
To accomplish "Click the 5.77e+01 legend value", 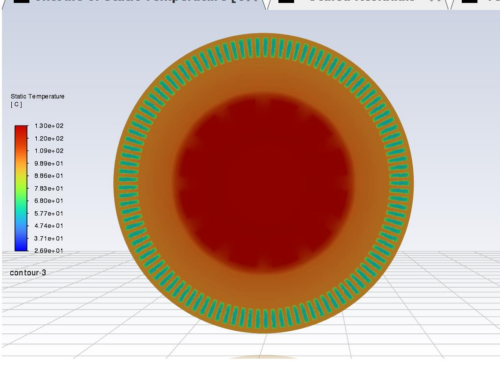I will 49,213.
